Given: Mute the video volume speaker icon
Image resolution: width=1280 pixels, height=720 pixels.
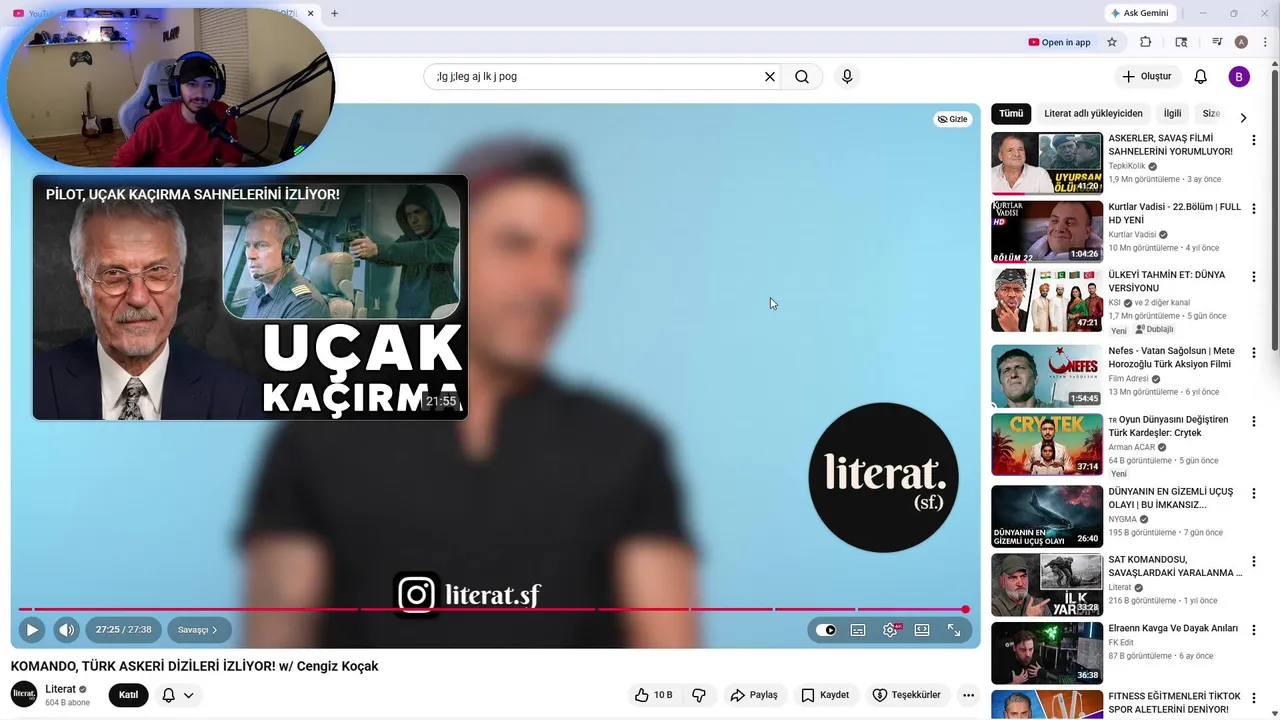Looking at the screenshot, I should pos(66,630).
